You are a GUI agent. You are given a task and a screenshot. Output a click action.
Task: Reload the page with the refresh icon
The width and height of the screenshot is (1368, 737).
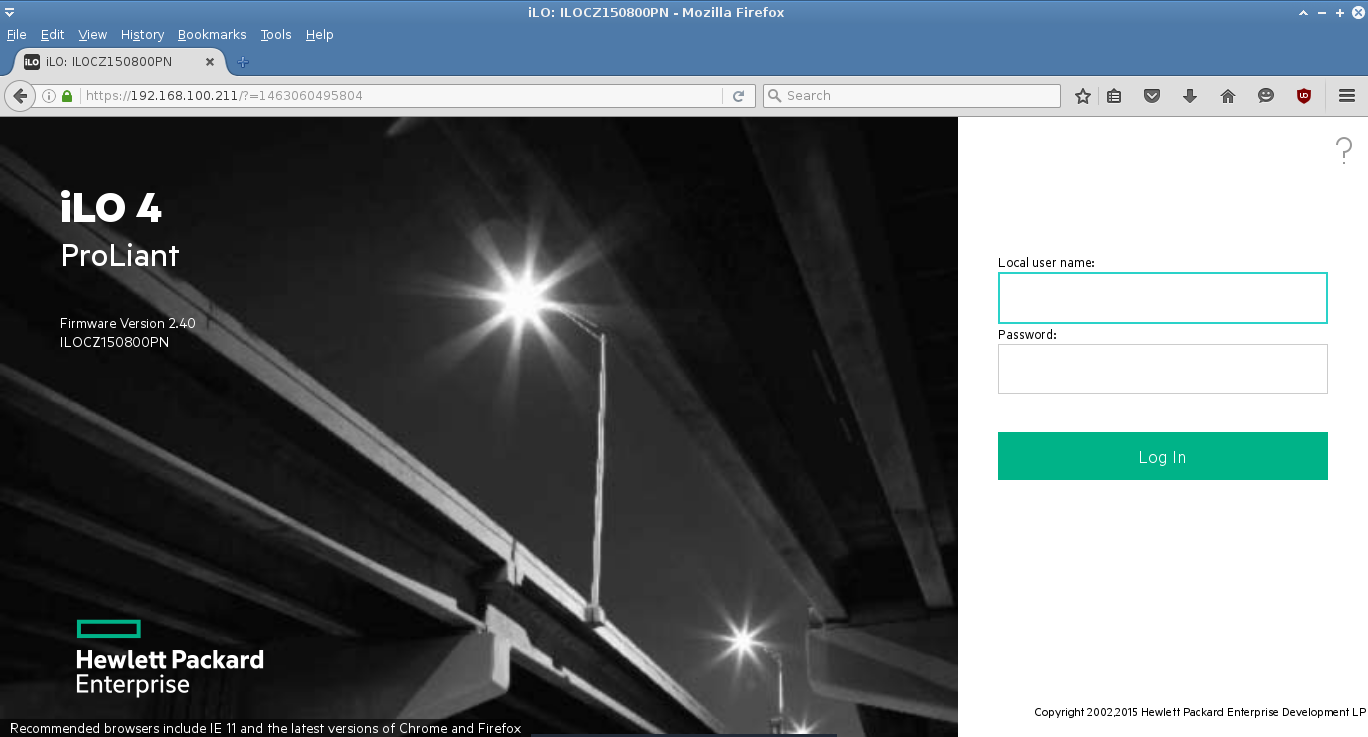click(738, 96)
